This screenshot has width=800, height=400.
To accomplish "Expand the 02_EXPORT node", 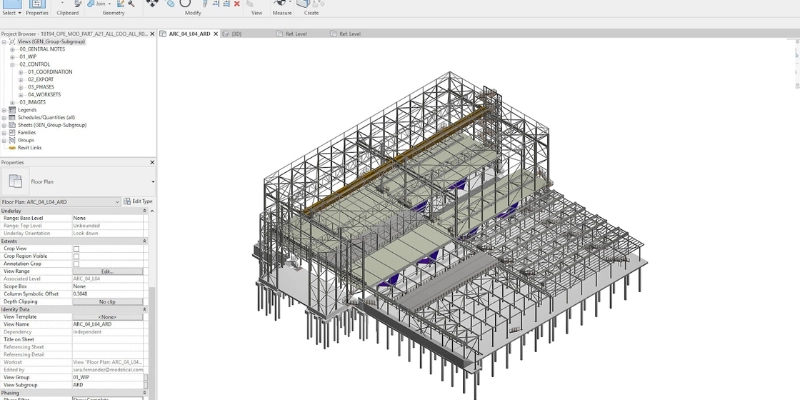I will (21, 80).
